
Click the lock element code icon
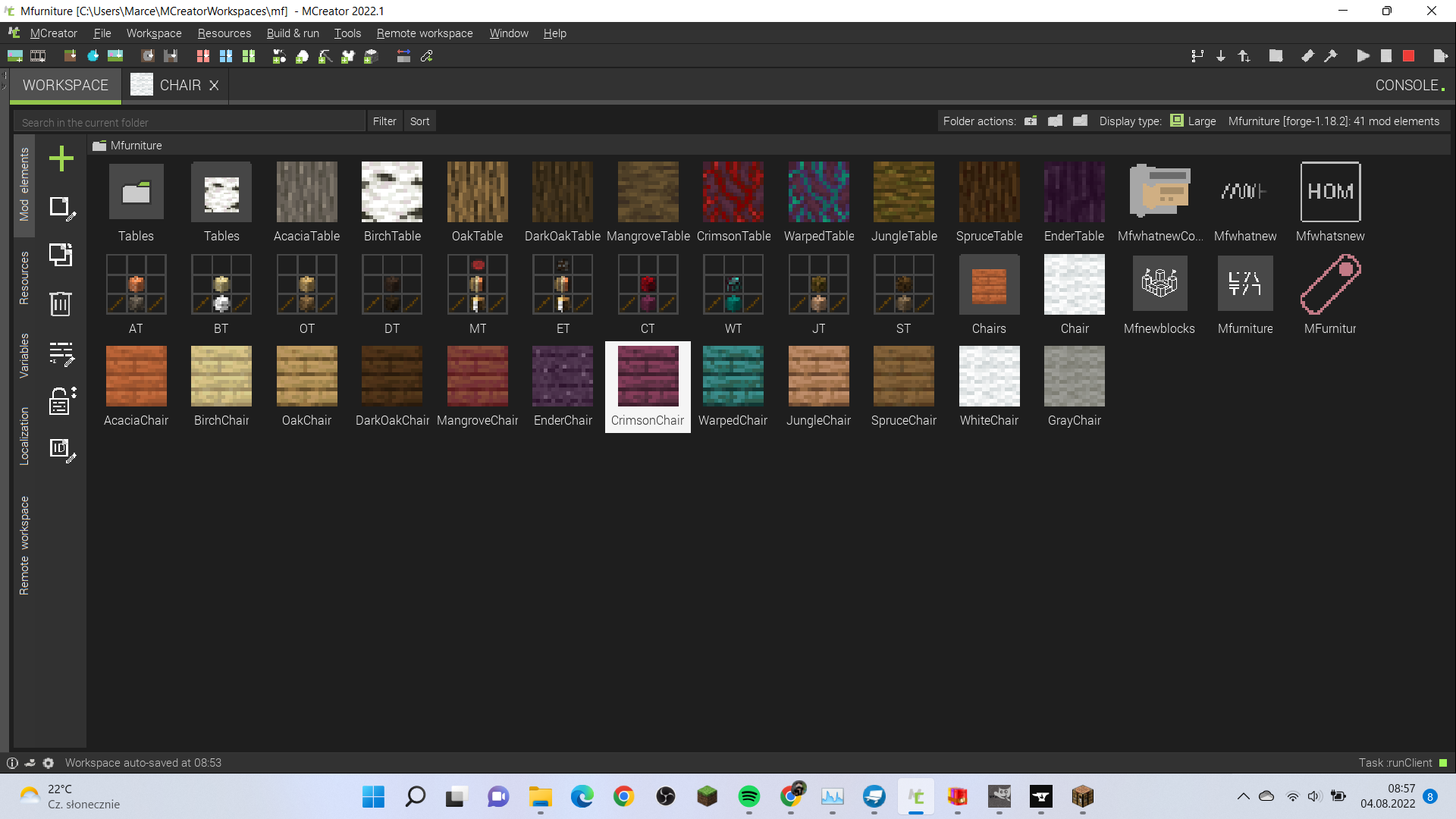(x=62, y=401)
